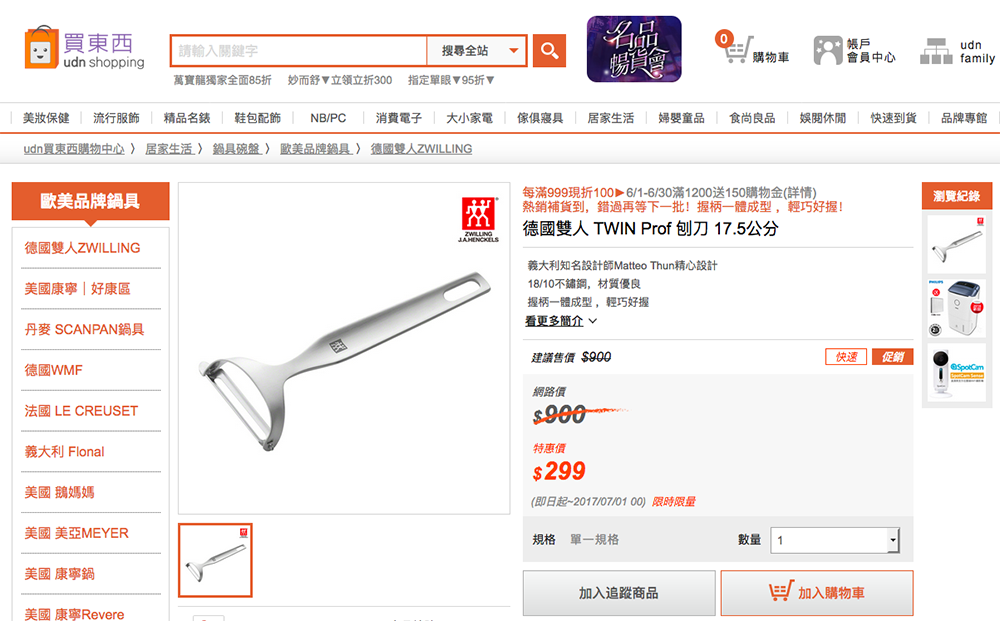The width and height of the screenshot is (1000, 621).
Task: Click the keyword search input field
Action: coord(298,50)
